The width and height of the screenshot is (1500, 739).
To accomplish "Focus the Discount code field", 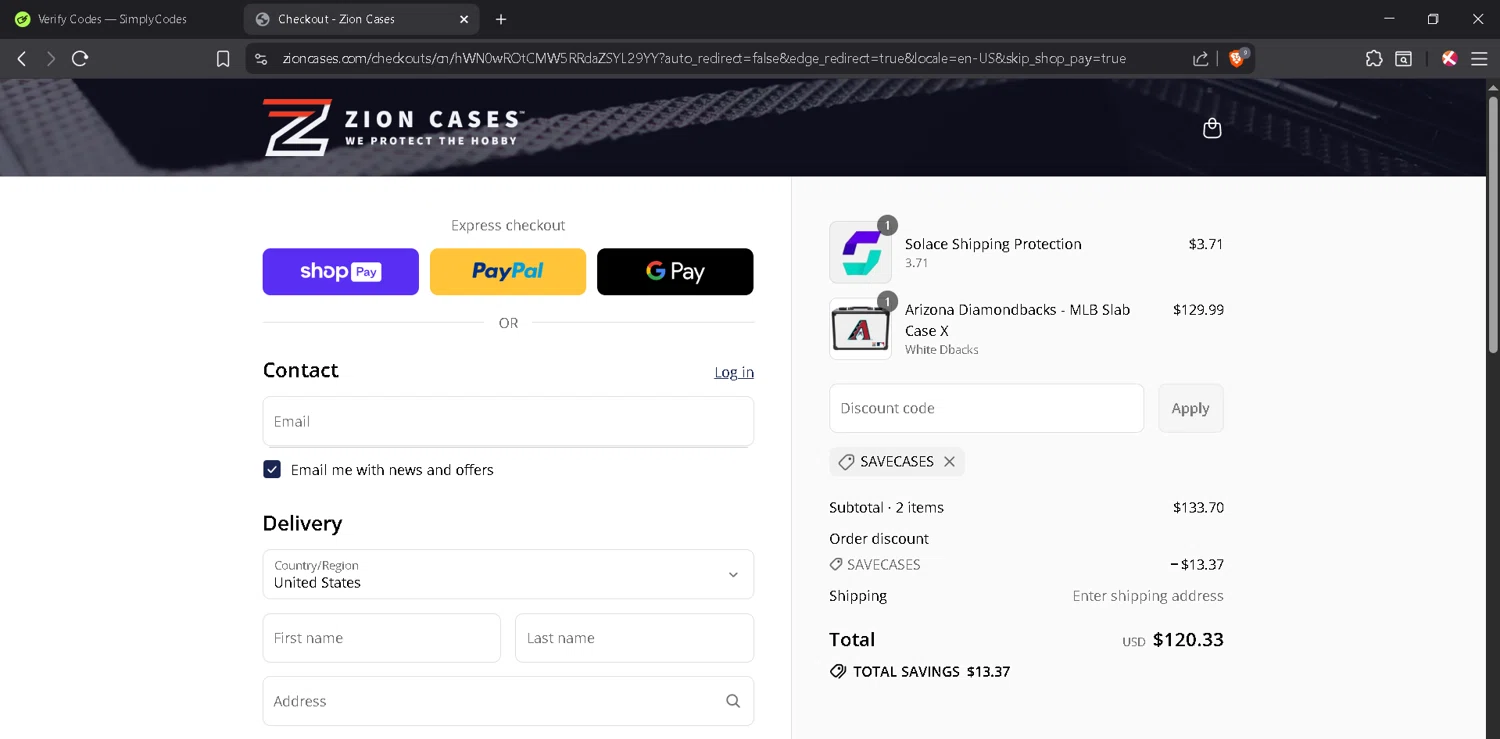I will tap(987, 408).
